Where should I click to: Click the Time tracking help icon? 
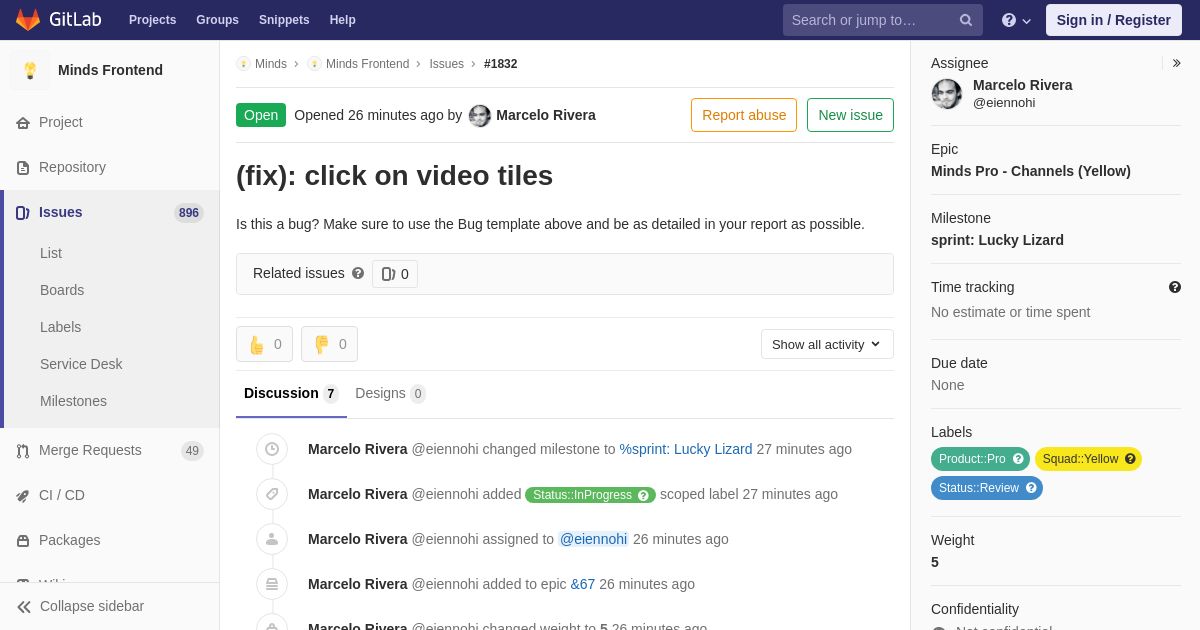pos(1175,287)
